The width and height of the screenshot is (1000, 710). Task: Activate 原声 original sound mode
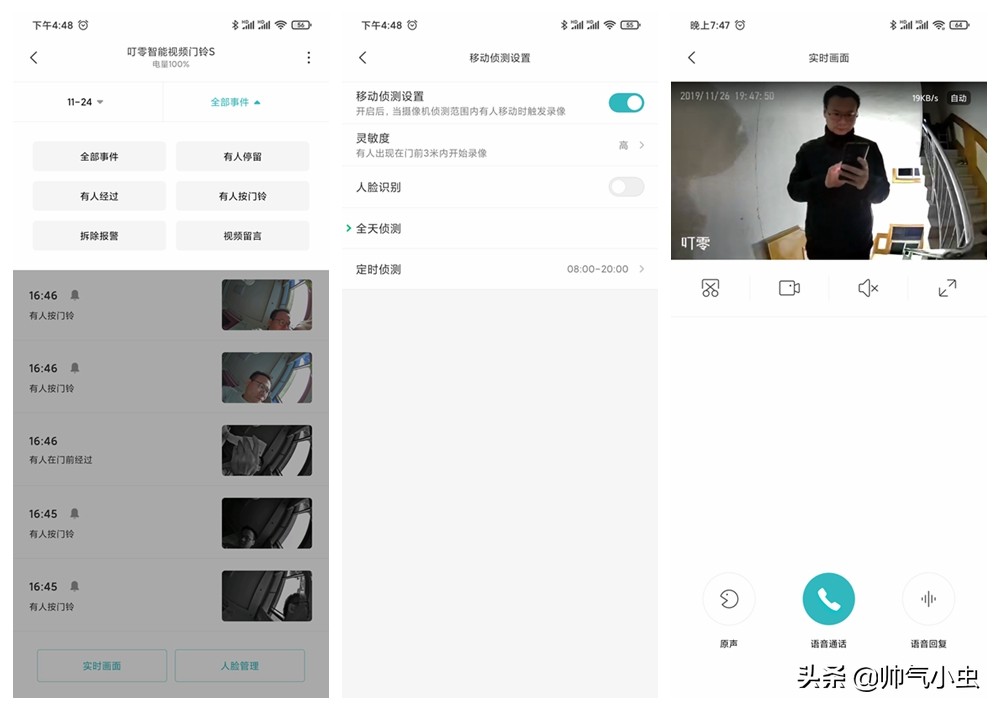coord(729,597)
